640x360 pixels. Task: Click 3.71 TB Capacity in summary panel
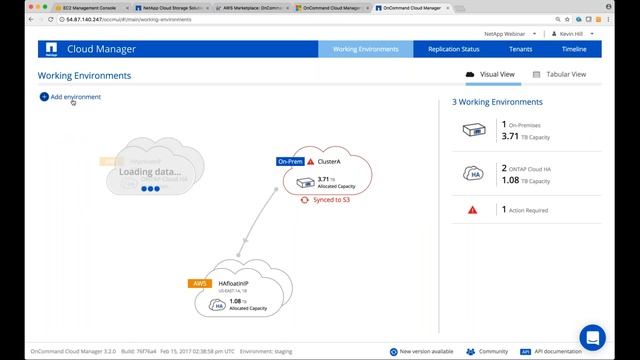(526, 136)
